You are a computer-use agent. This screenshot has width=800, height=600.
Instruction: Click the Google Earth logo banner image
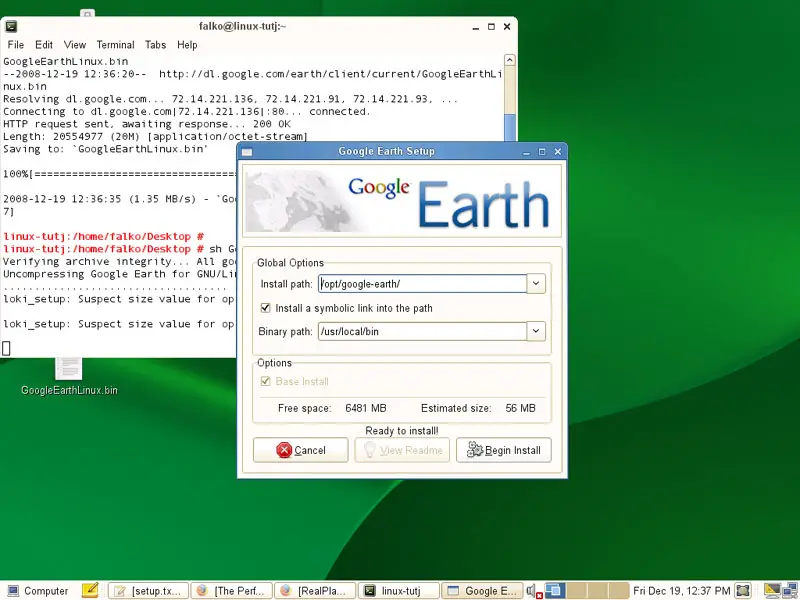(402, 201)
